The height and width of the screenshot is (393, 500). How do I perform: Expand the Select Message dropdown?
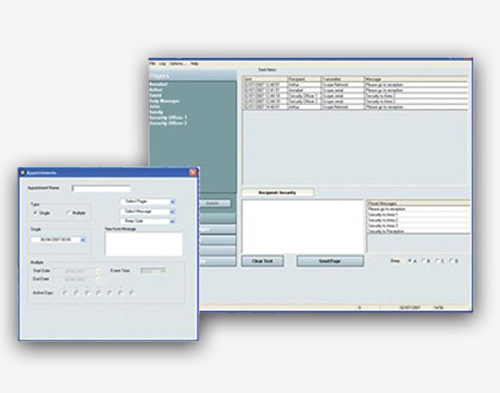tap(172, 212)
